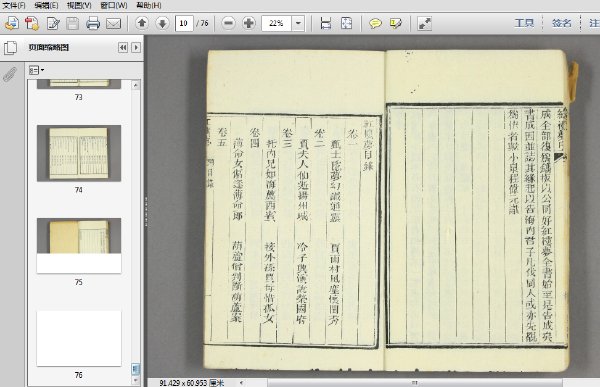Screen dimensions: 600x387
Task: Open the zoom level dropdown arrow
Action: coord(298,23)
